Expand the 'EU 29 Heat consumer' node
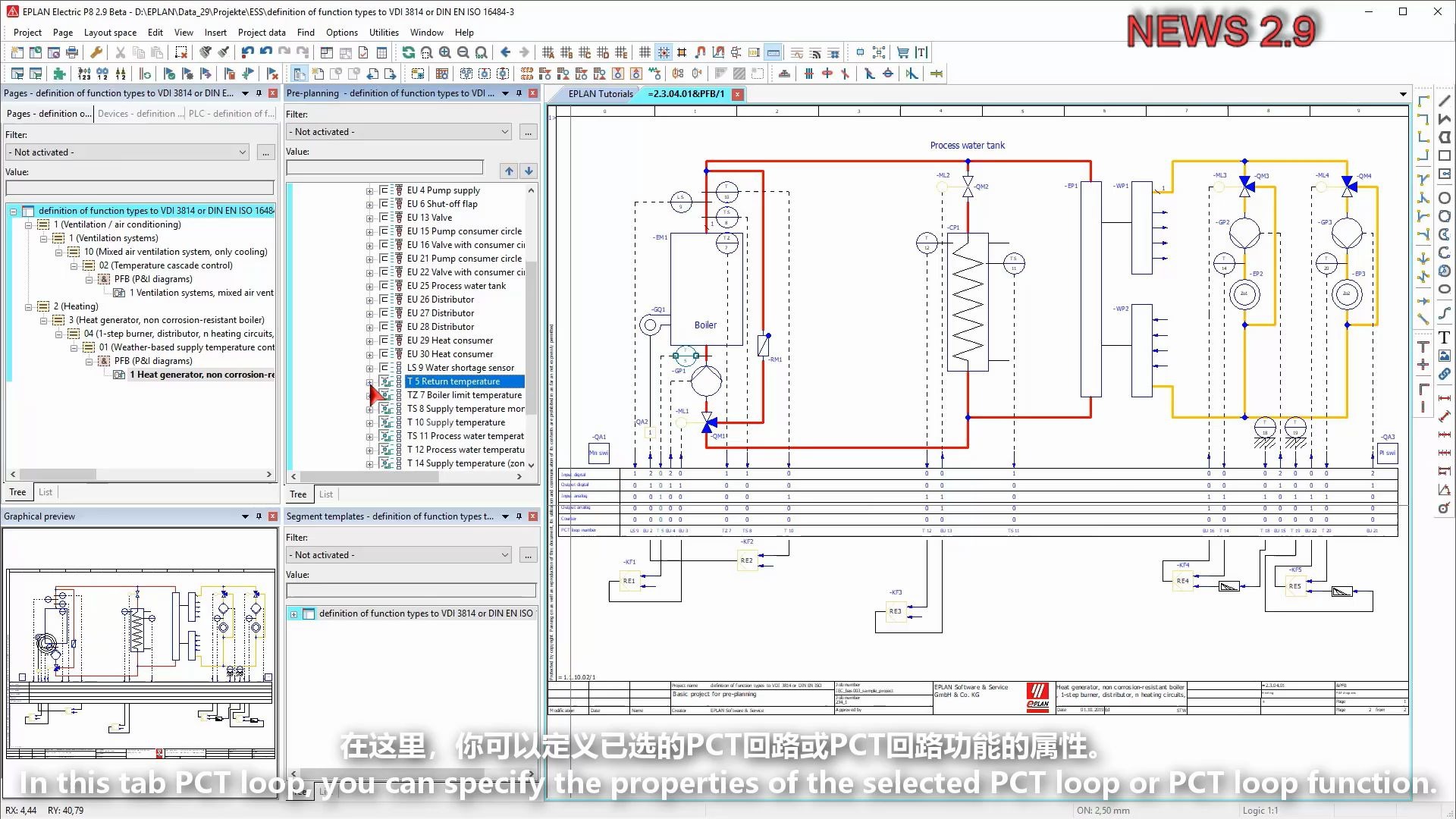Screen dimensions: 1456x819 (x=369, y=340)
